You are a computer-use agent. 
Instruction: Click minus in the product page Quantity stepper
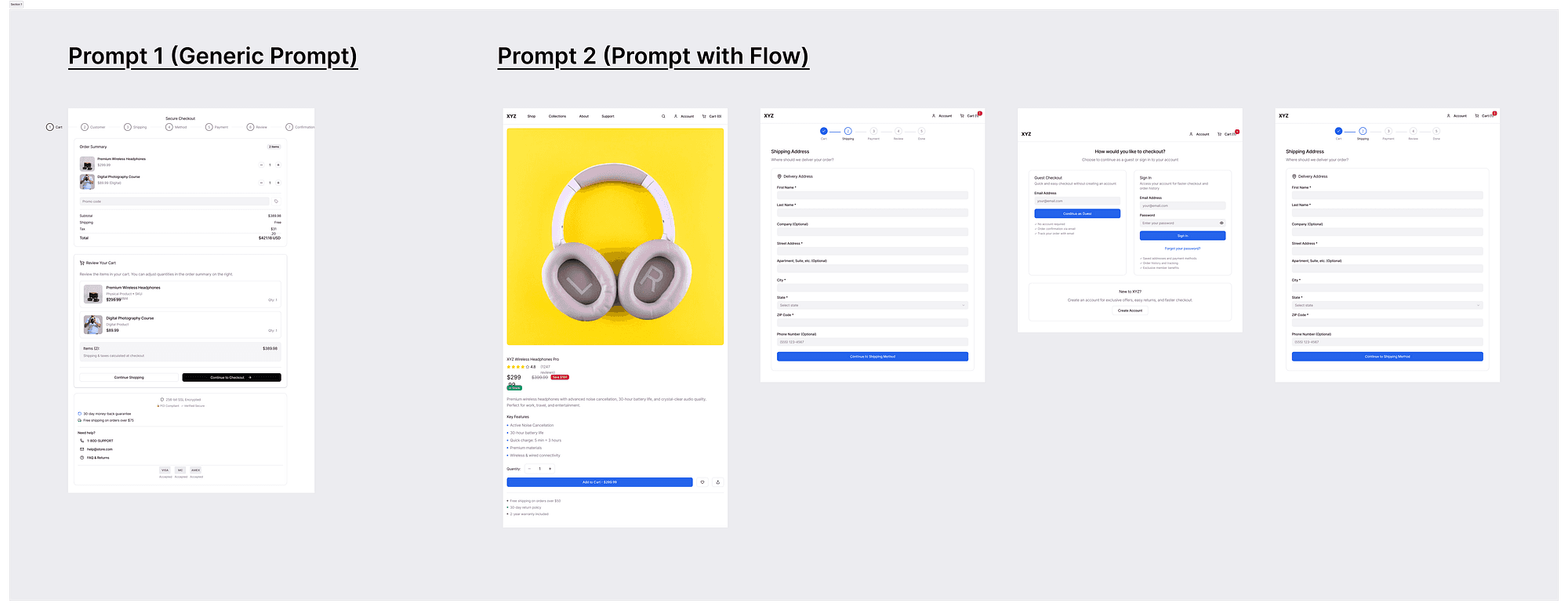[x=529, y=469]
